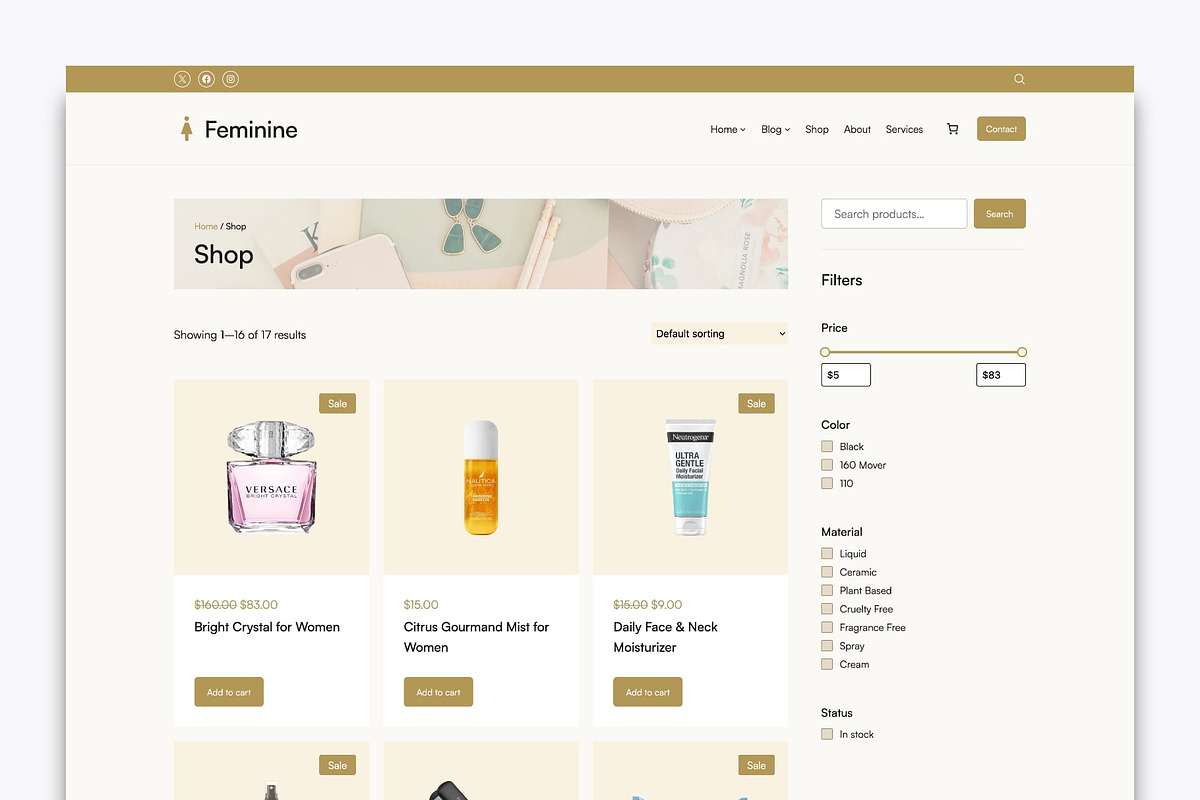The height and width of the screenshot is (800, 1200).
Task: Open Daily Face & Neck Moisturizer title
Action: [666, 637]
